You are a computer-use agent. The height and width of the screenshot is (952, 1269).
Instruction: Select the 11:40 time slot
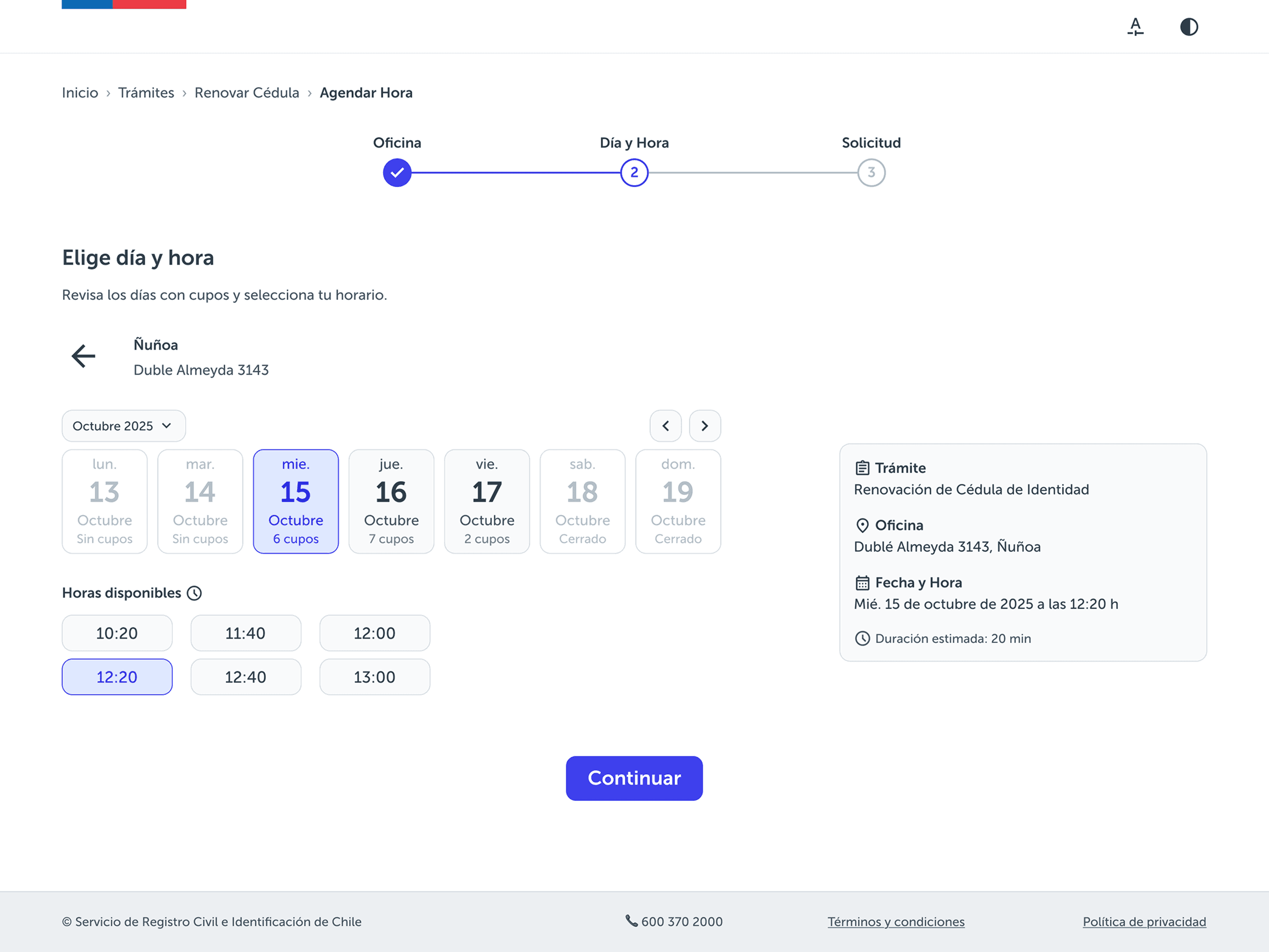(246, 633)
